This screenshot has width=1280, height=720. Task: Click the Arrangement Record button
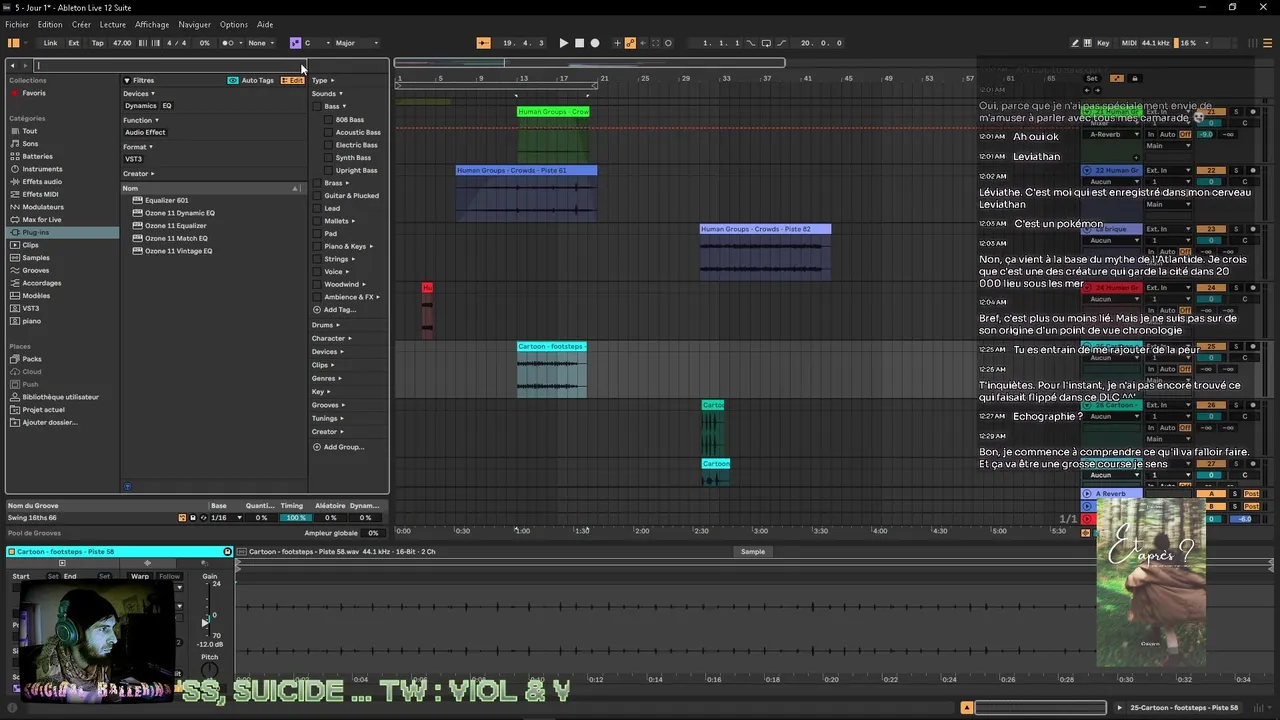pyautogui.click(x=595, y=43)
